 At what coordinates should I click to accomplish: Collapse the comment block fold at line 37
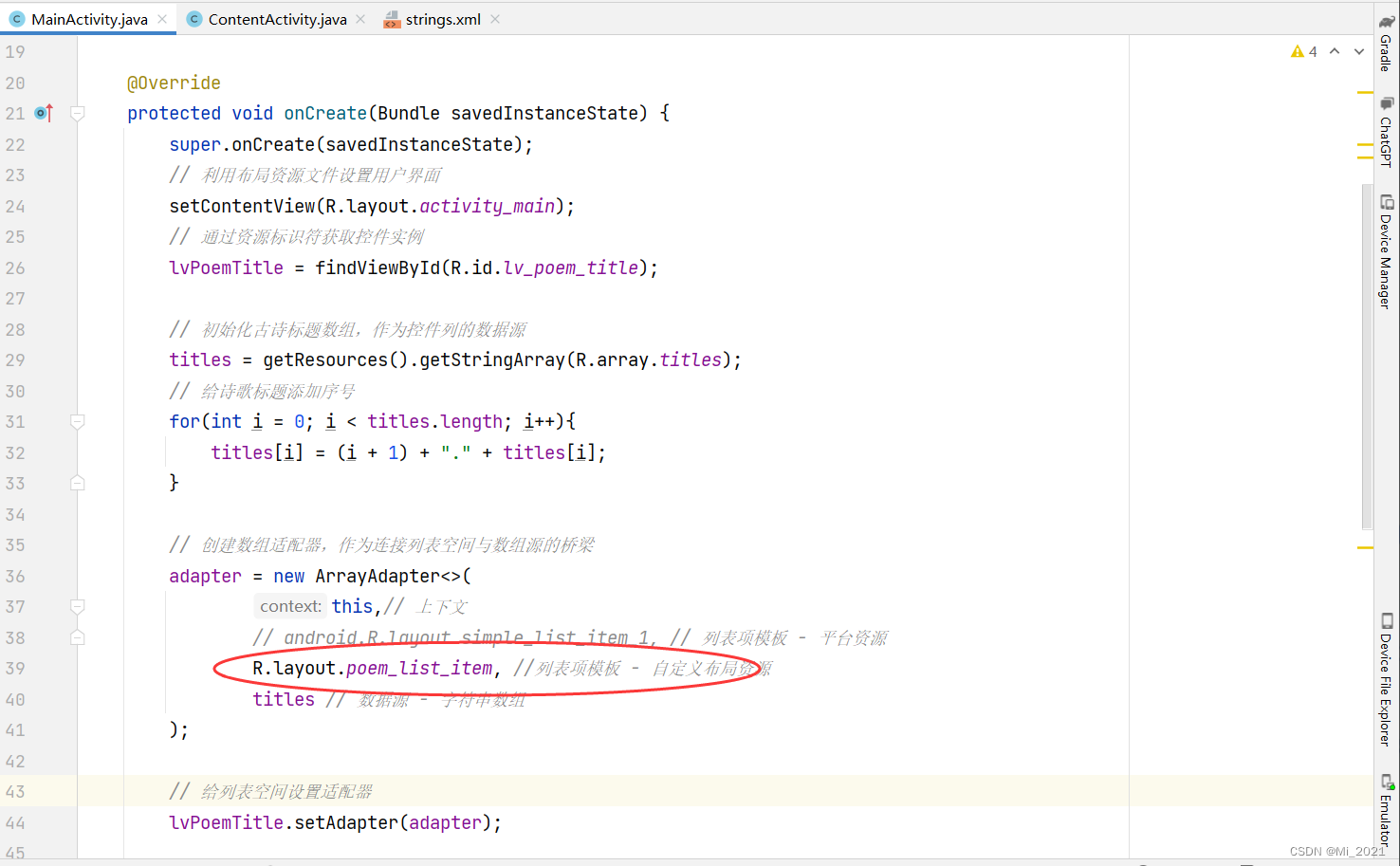(78, 607)
